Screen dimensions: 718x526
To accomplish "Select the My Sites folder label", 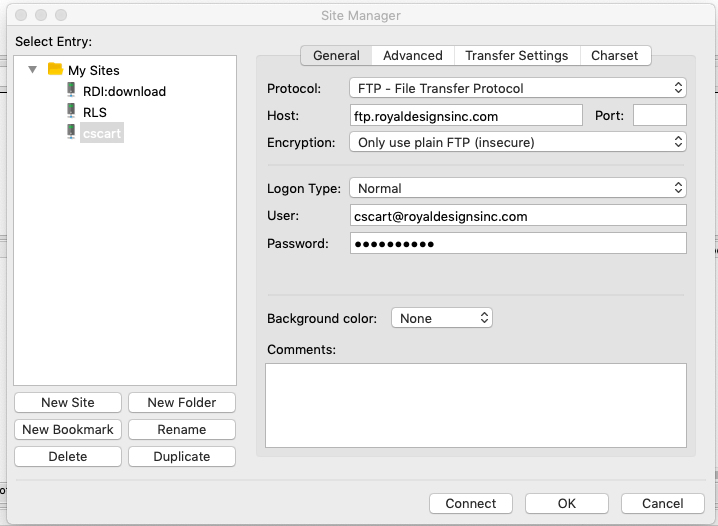I will 93,70.
